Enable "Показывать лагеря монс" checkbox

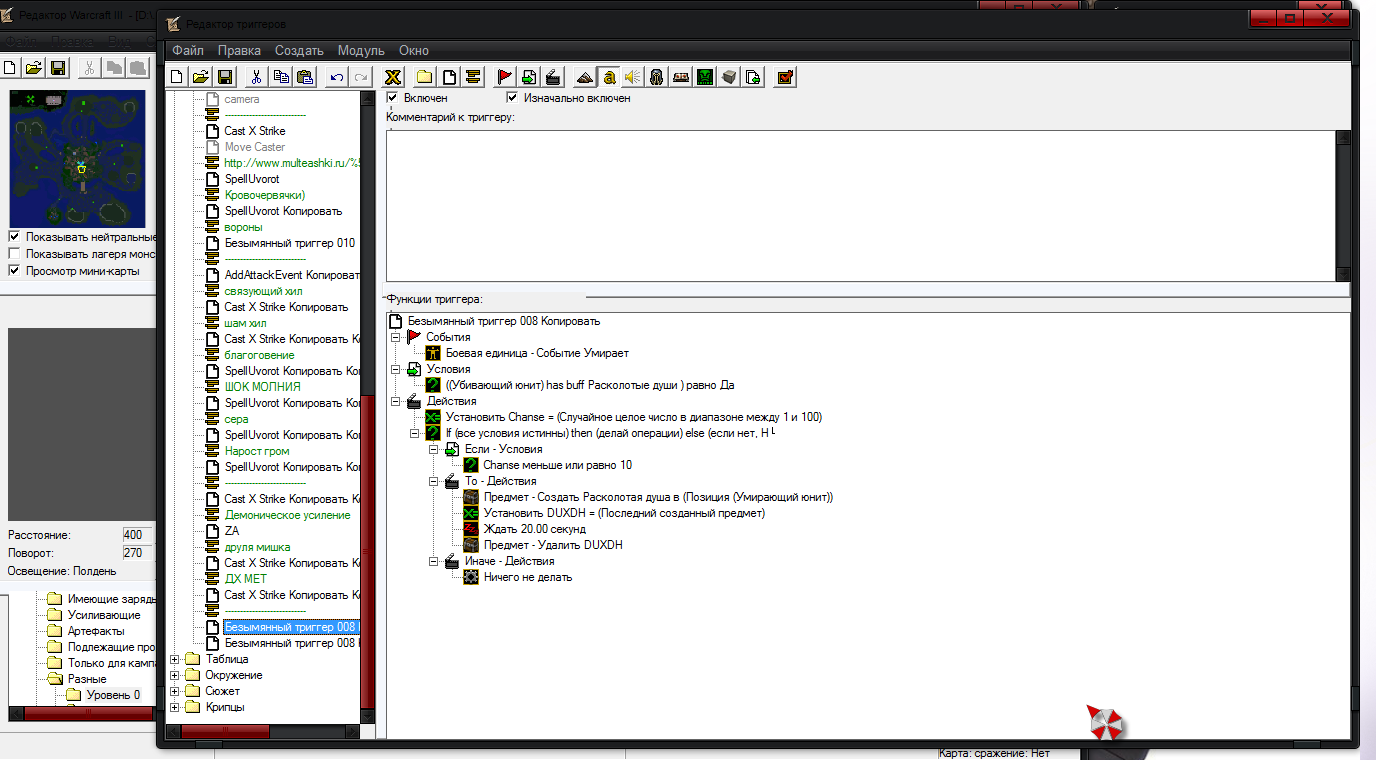14,254
